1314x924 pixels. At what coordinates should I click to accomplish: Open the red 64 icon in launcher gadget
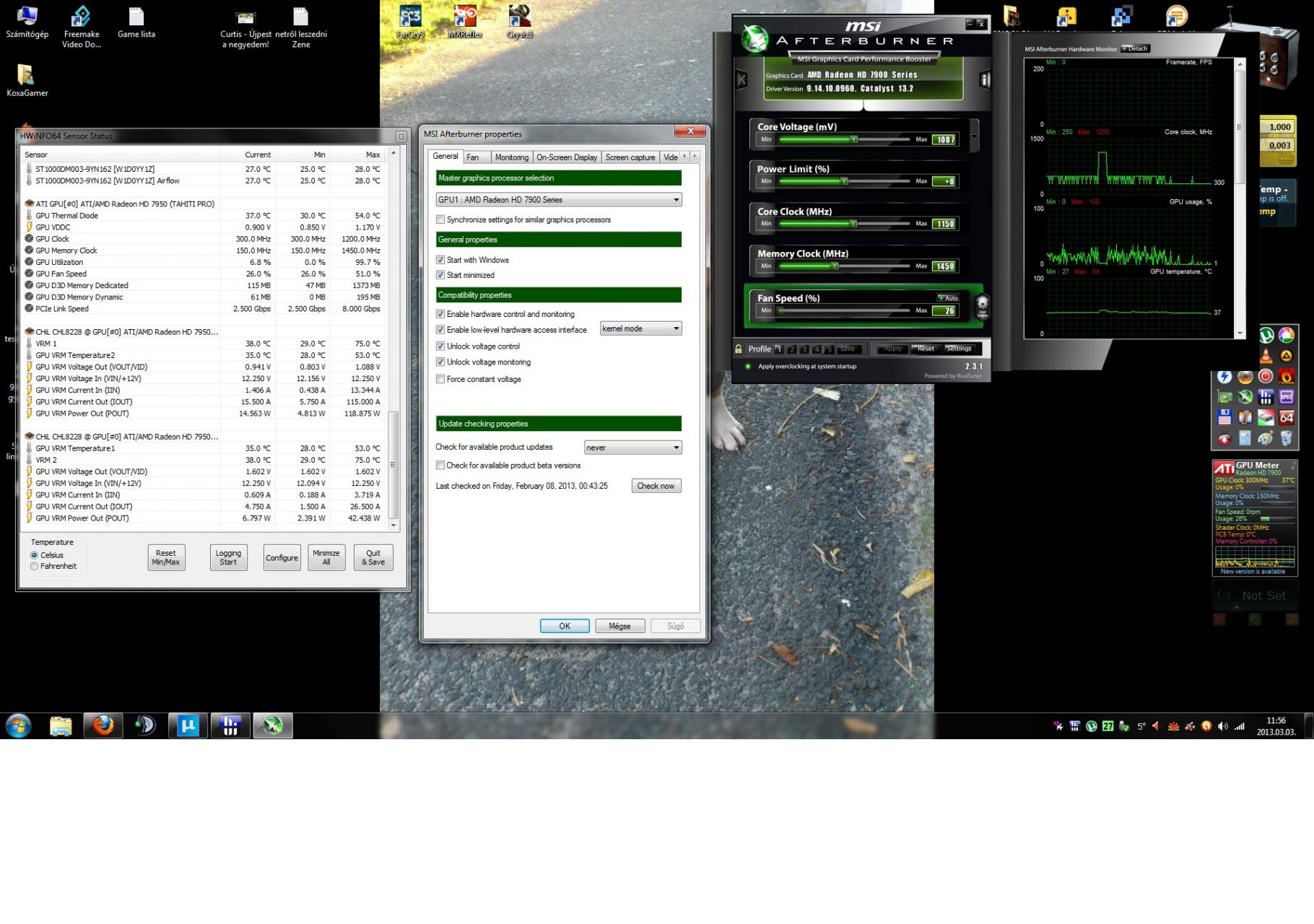[x=1287, y=417]
